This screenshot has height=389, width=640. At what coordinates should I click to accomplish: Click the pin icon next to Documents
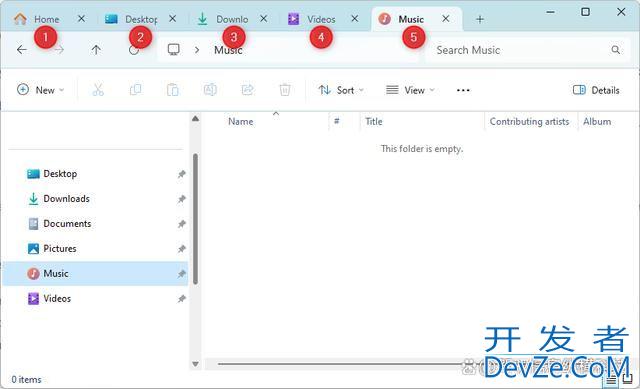tap(181, 224)
